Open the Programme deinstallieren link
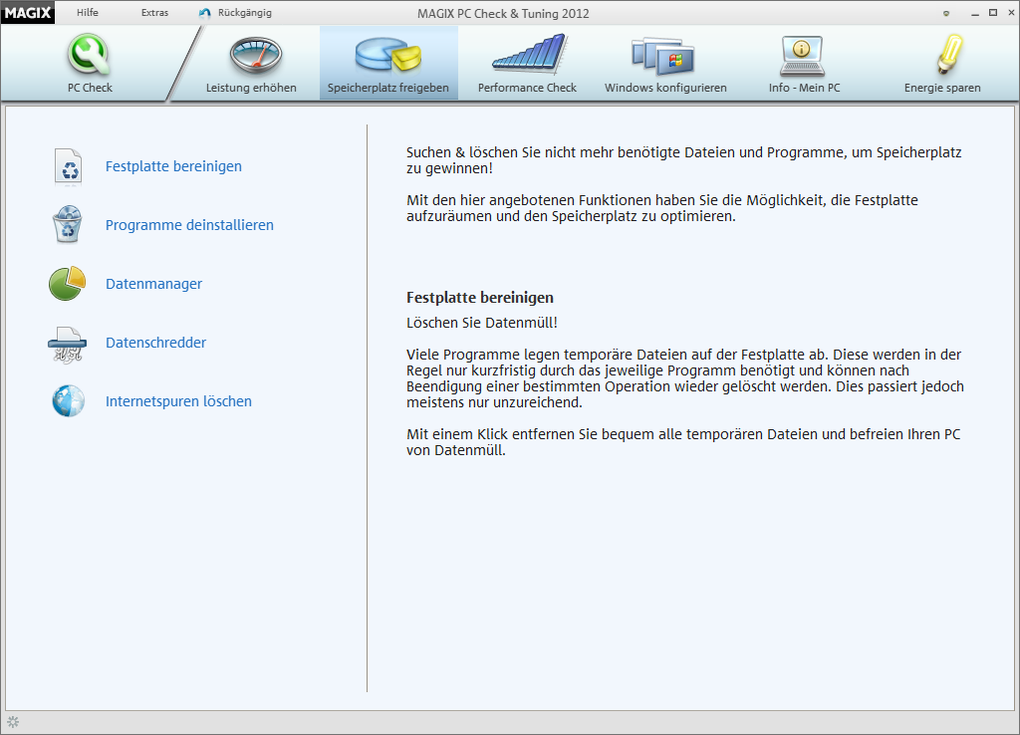 point(189,225)
